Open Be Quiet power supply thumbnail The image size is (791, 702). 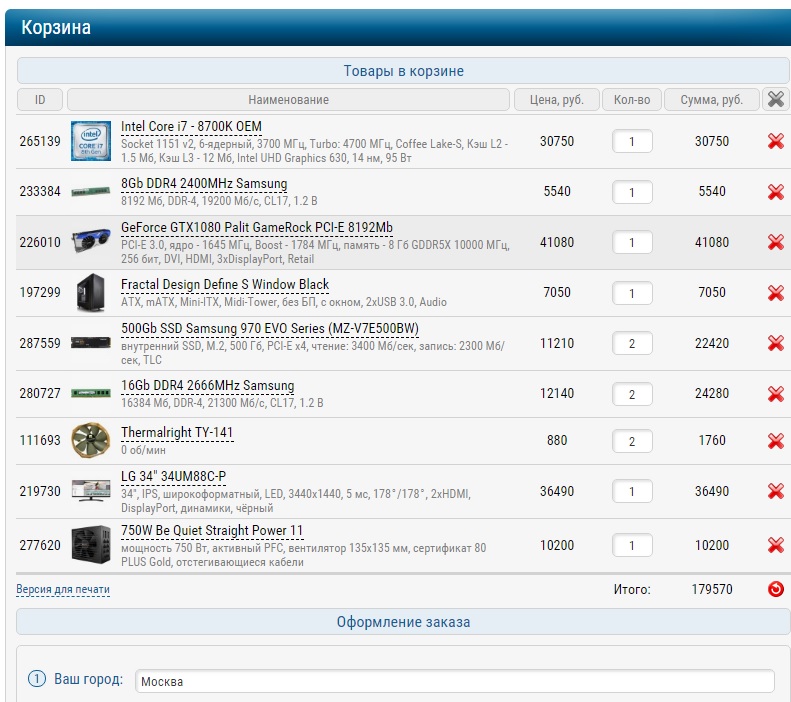[x=91, y=545]
